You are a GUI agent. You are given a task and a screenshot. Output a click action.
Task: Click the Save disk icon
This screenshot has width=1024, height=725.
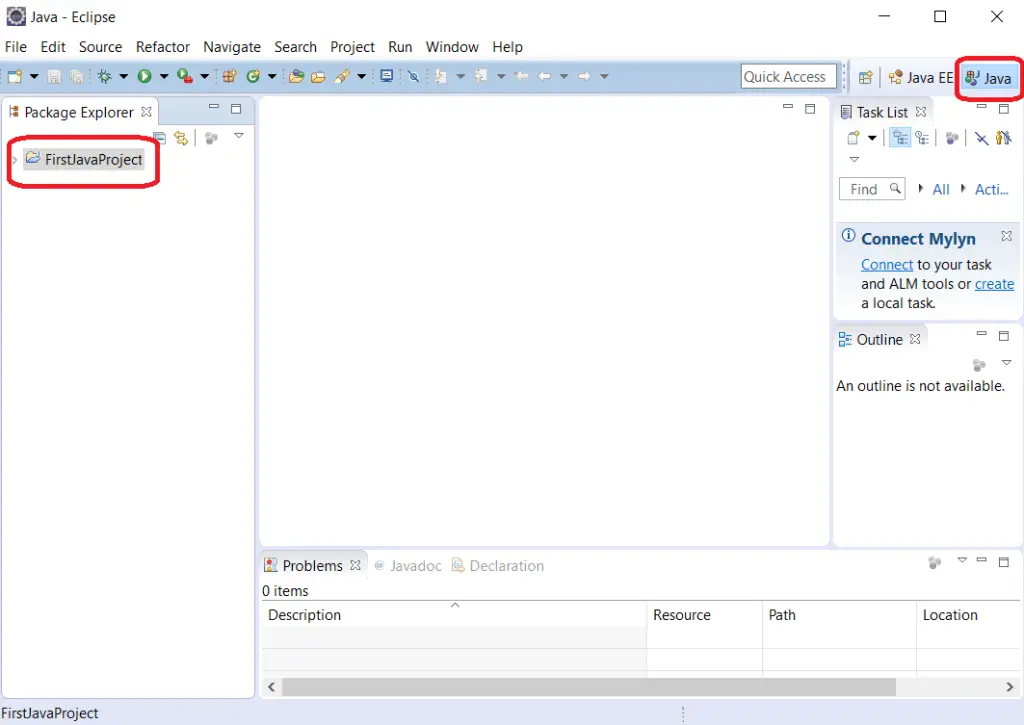tap(54, 76)
